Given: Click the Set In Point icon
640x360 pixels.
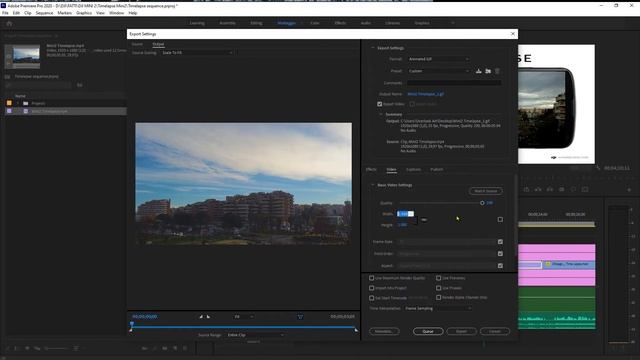Looking at the screenshot, I should point(201,316).
